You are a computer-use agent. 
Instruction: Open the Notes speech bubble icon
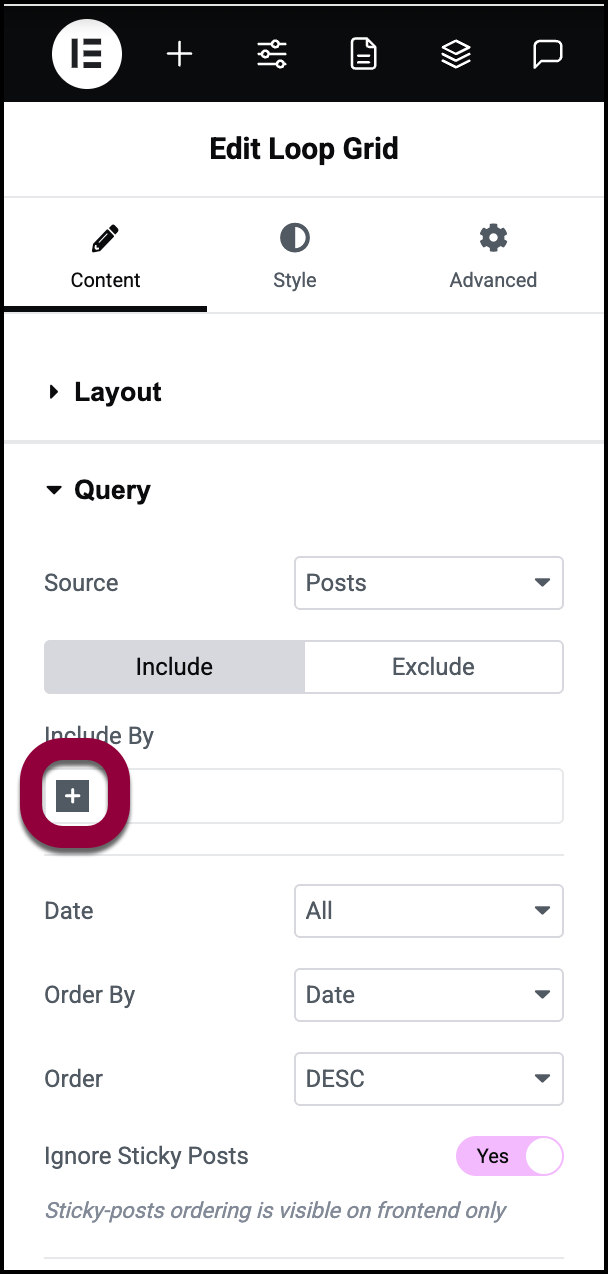pos(547,54)
